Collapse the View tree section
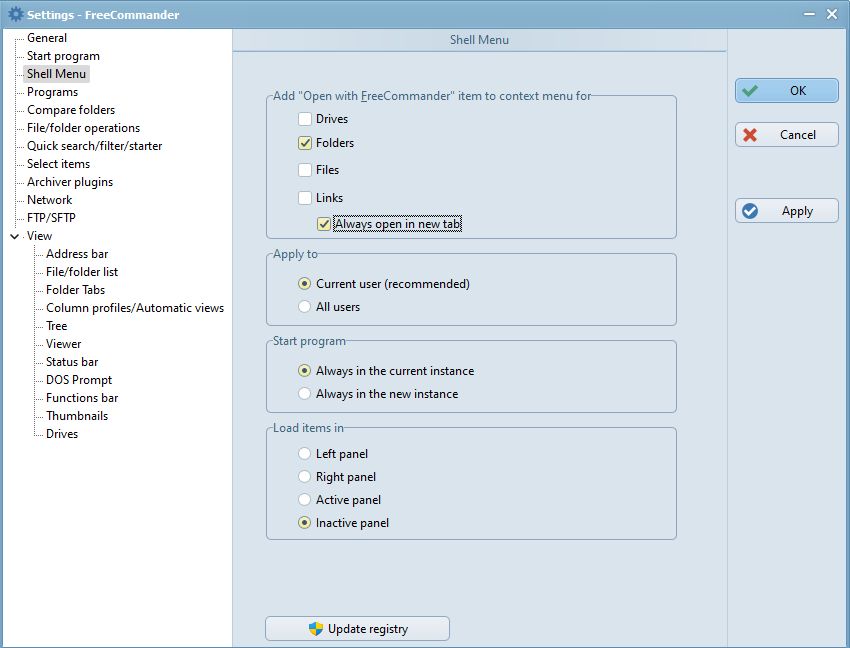Image resolution: width=850 pixels, height=648 pixels. click(14, 237)
